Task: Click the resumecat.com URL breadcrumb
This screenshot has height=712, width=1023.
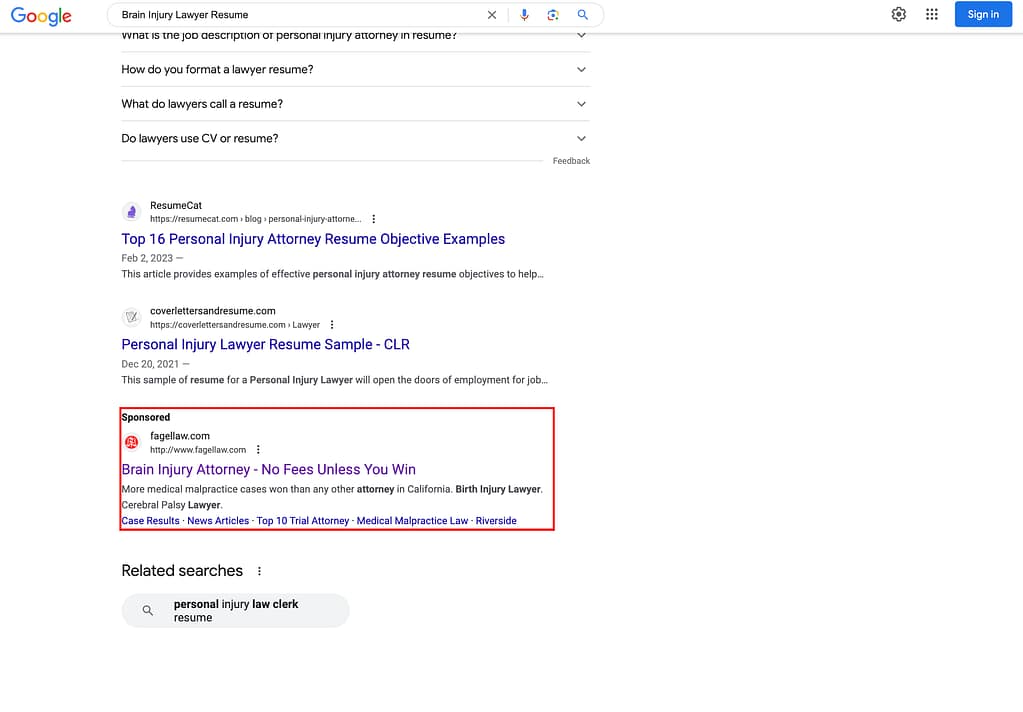Action: pyautogui.click(x=256, y=219)
